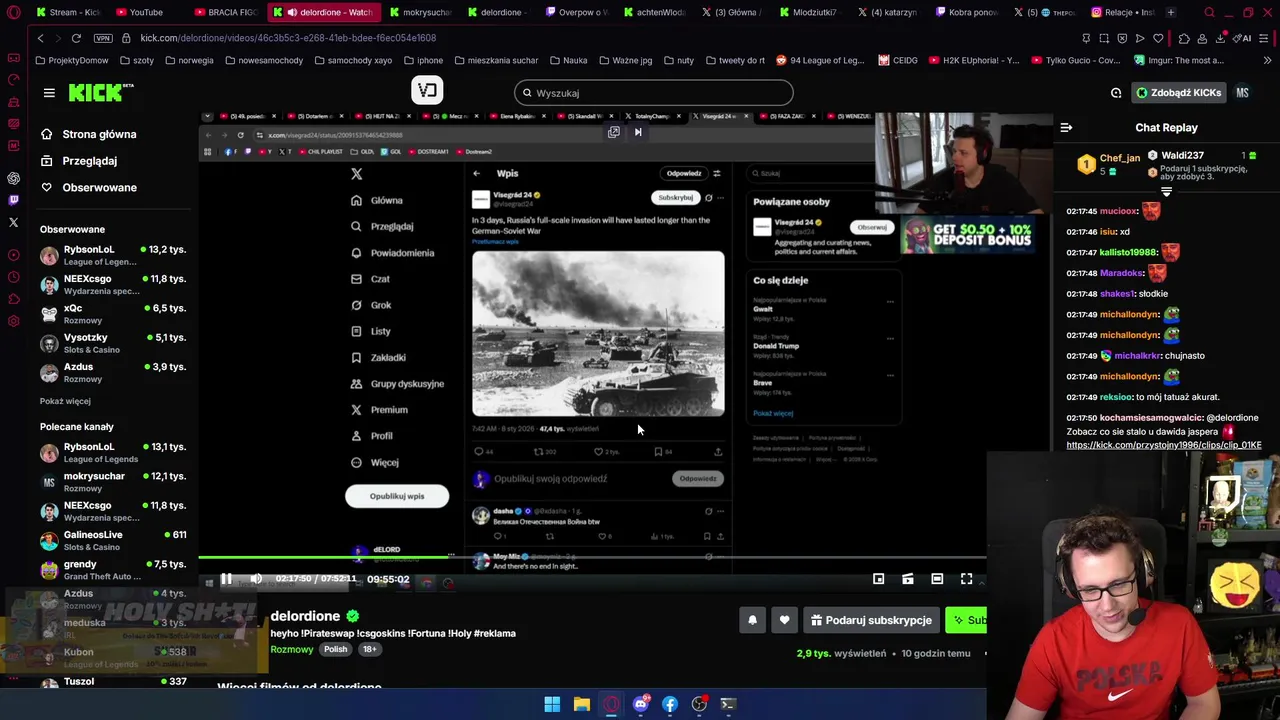Open GalineosLive recommended channel
The height and width of the screenshot is (720, 1280).
113,540
